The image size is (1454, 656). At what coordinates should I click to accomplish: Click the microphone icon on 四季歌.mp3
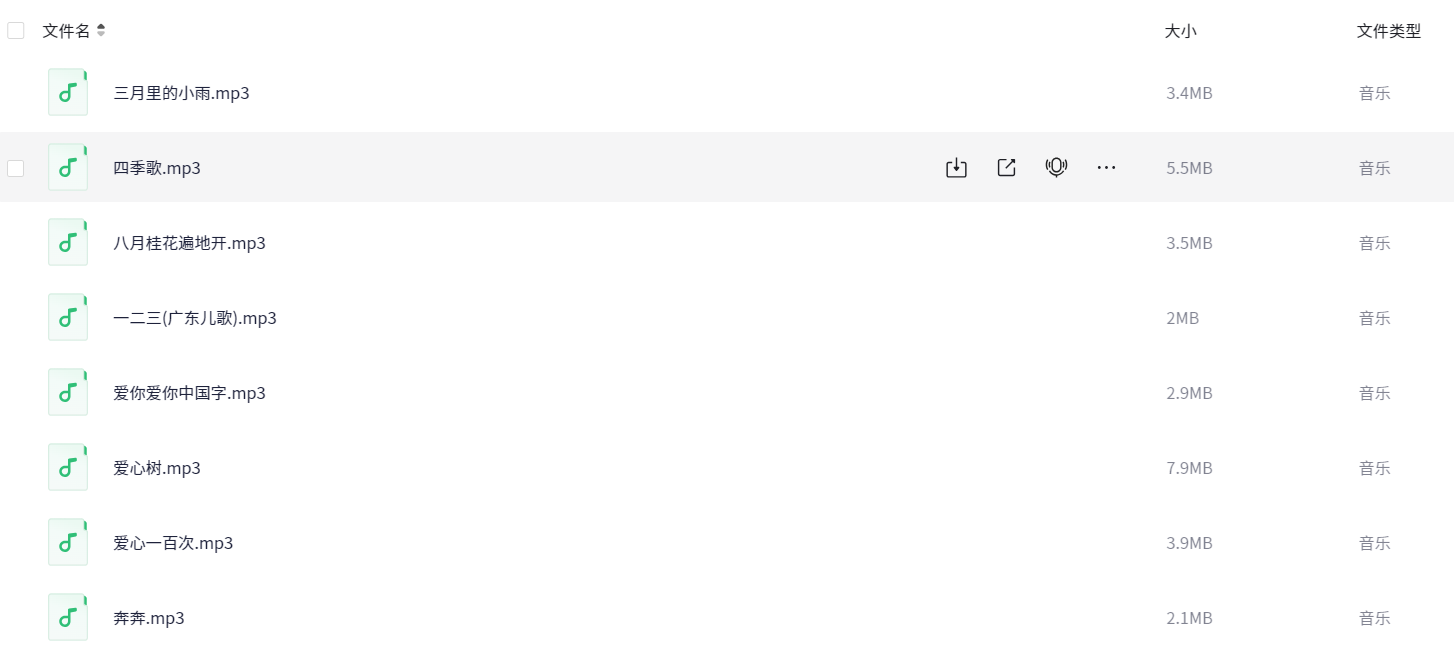[x=1056, y=168]
